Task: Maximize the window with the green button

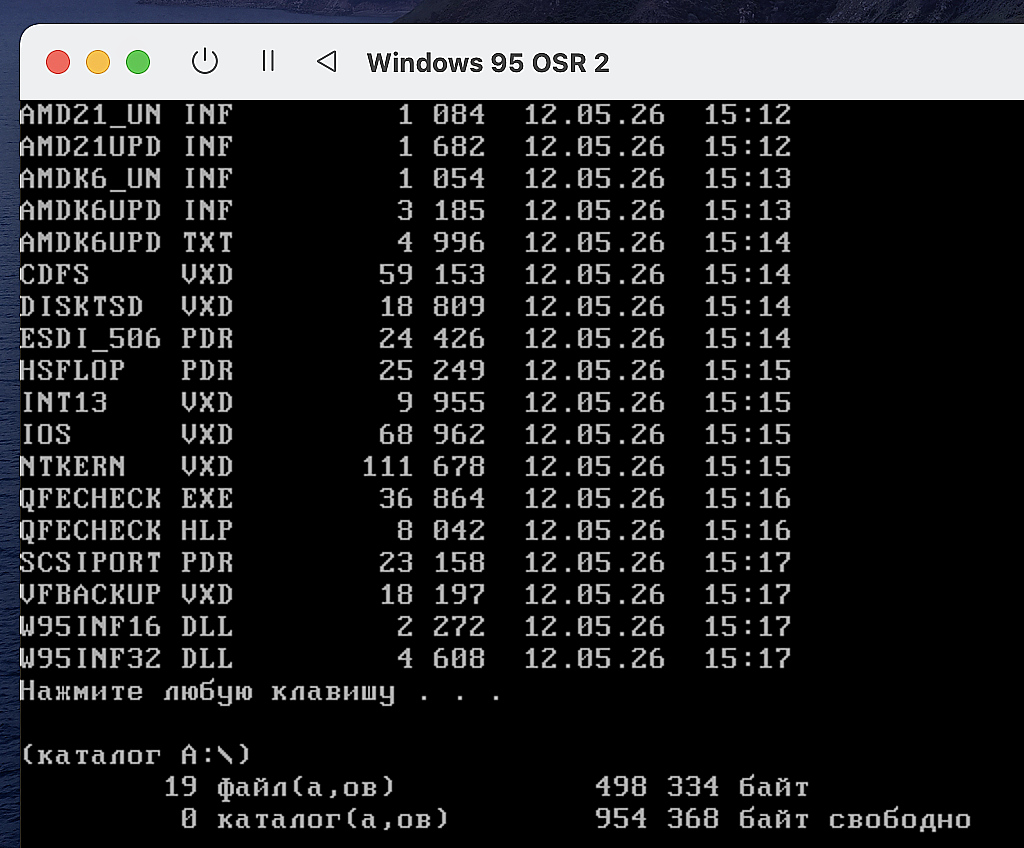Action: [138, 62]
